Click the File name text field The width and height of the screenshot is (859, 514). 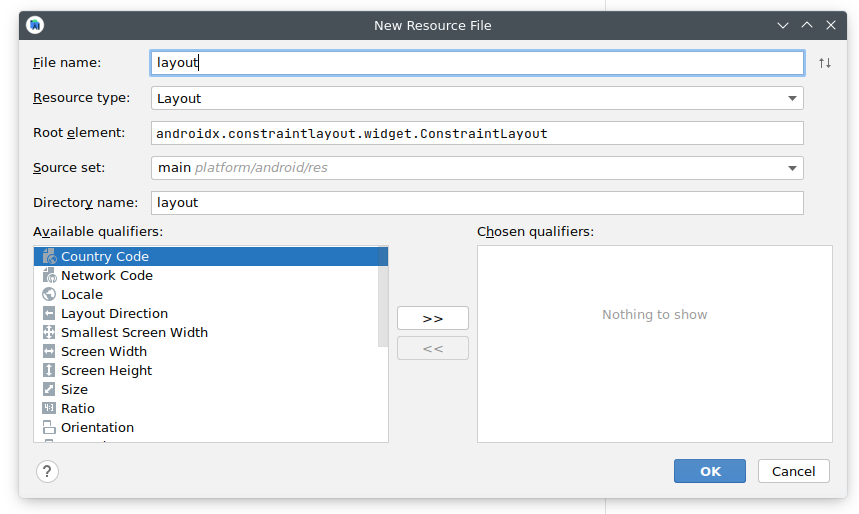(x=476, y=63)
